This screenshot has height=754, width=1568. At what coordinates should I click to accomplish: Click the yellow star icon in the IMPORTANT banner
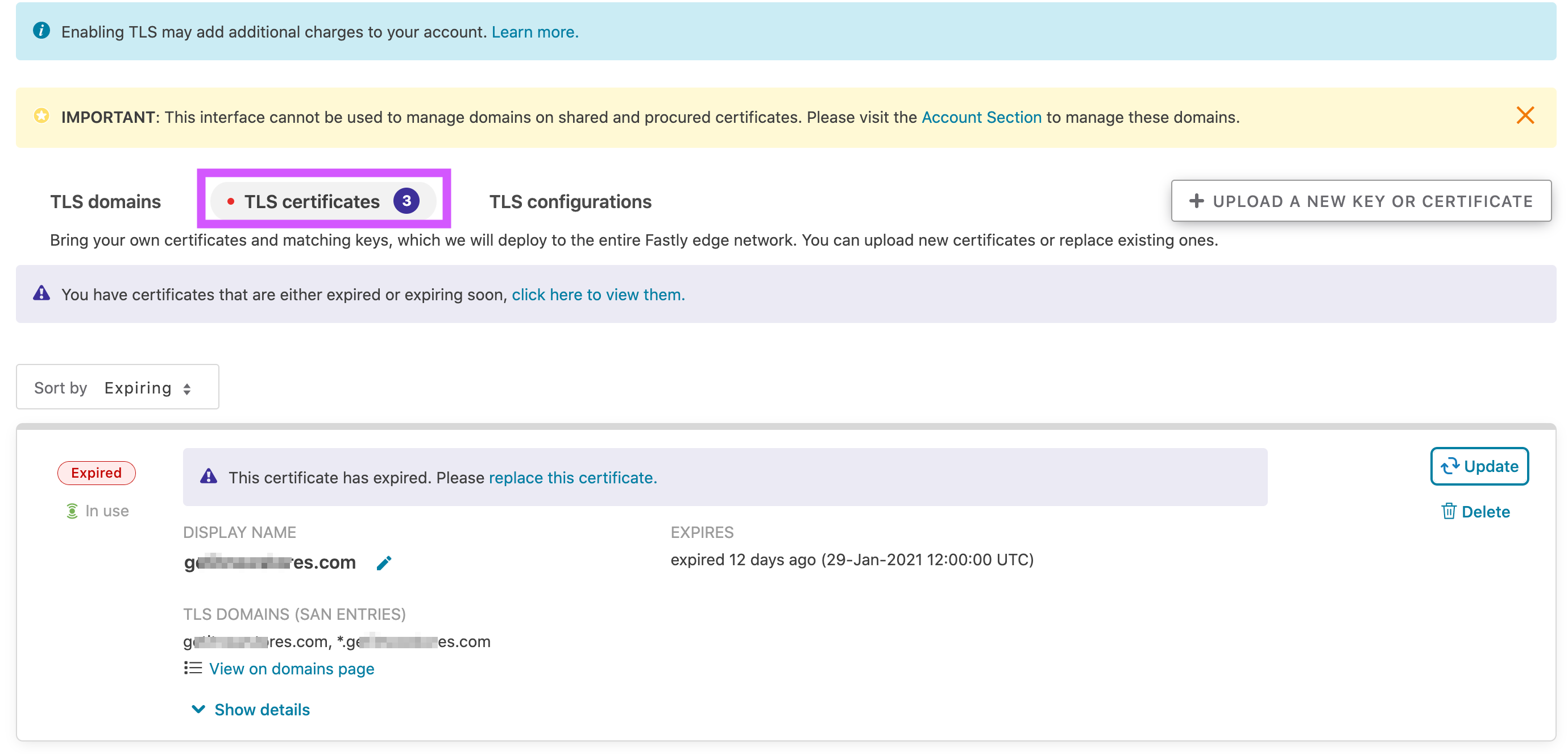42,115
